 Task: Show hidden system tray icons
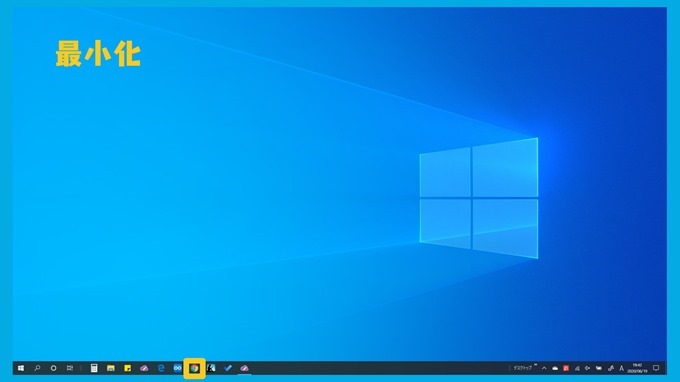(x=544, y=368)
